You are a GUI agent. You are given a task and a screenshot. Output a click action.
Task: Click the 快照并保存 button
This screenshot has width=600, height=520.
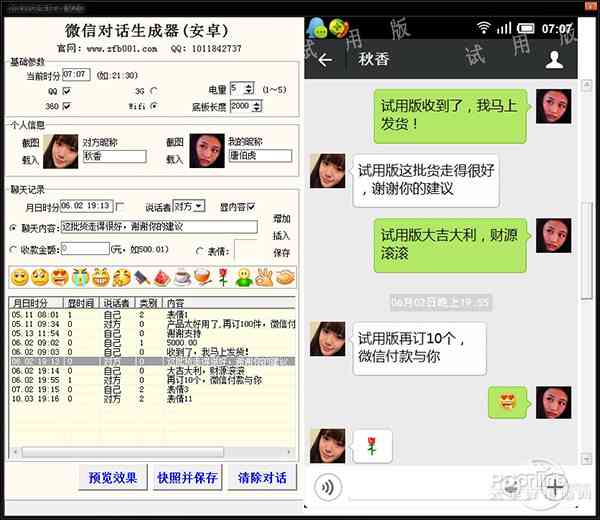(x=188, y=477)
